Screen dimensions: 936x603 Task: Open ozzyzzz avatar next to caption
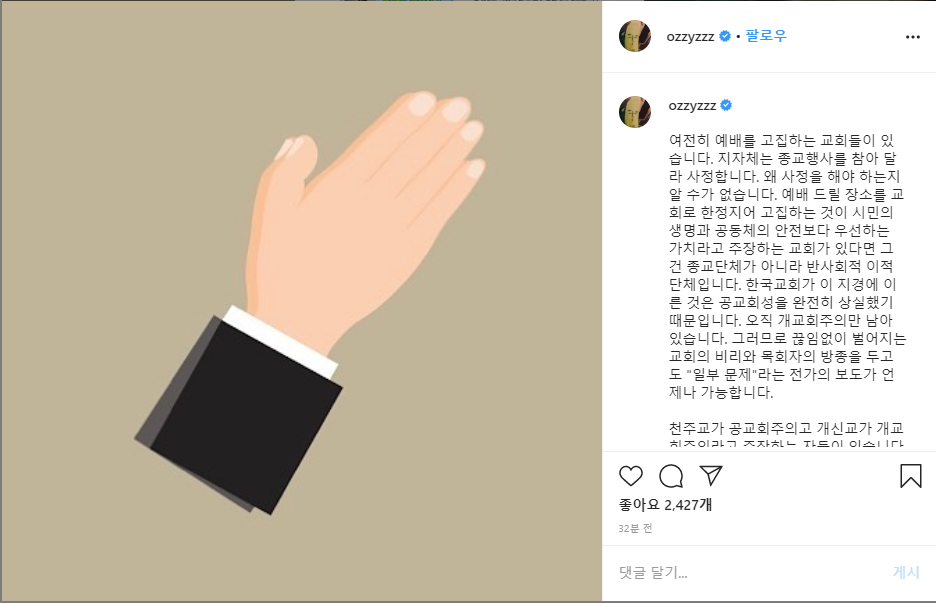pos(635,112)
